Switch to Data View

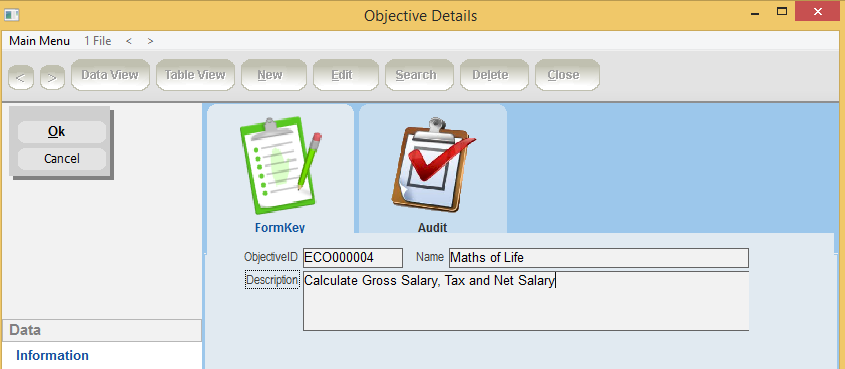tap(110, 75)
